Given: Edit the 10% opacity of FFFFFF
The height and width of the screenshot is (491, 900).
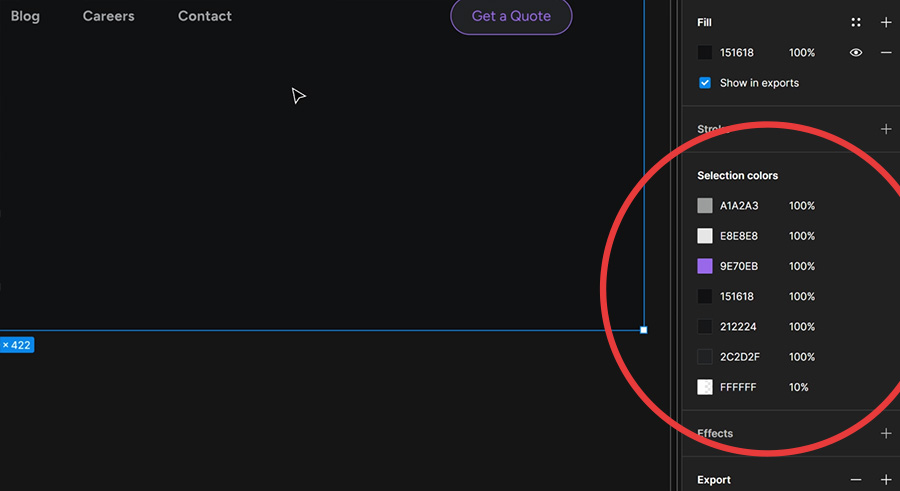Looking at the screenshot, I should tap(798, 387).
